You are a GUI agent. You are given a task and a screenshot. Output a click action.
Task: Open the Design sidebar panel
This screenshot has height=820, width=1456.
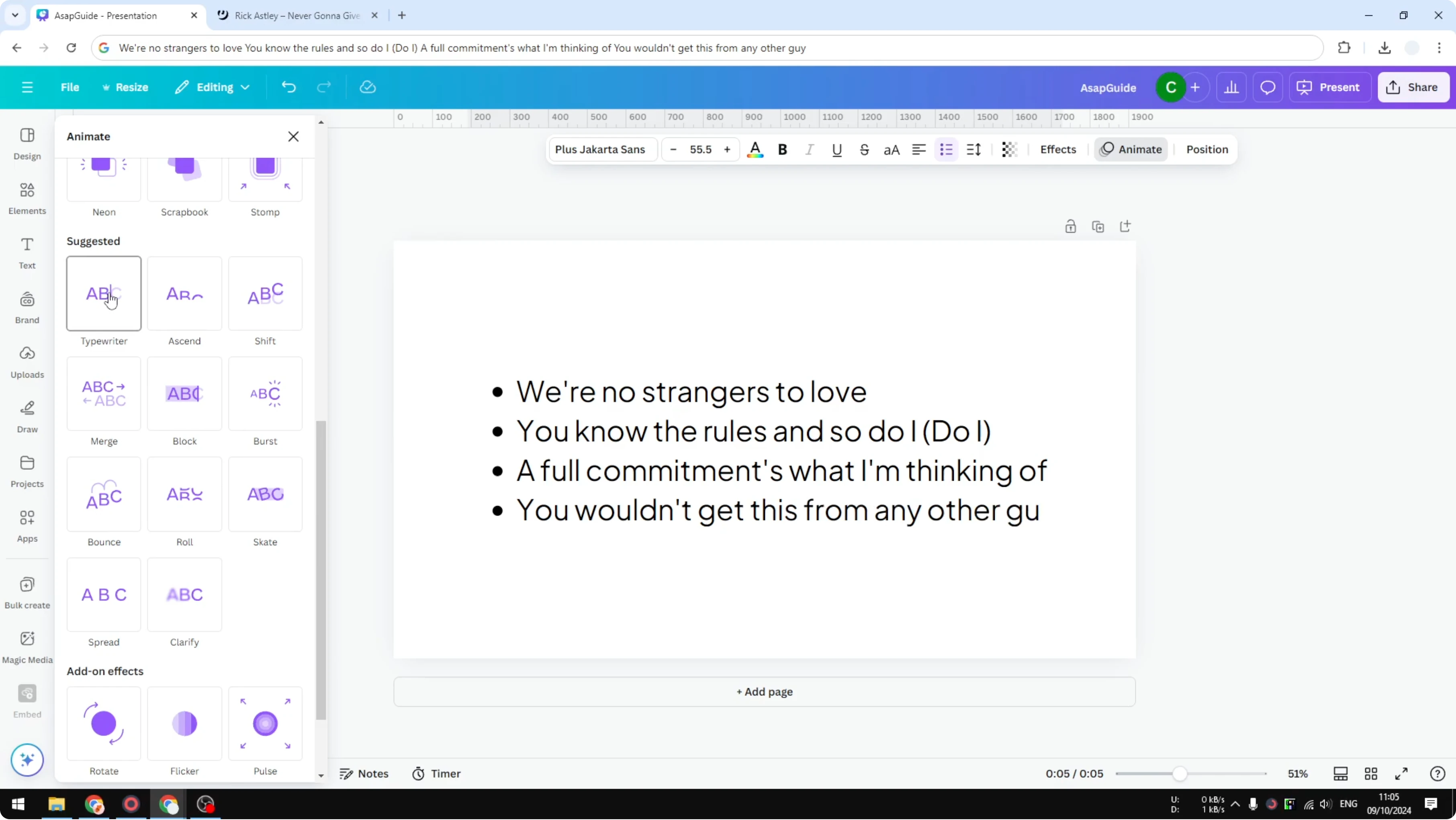click(x=27, y=144)
